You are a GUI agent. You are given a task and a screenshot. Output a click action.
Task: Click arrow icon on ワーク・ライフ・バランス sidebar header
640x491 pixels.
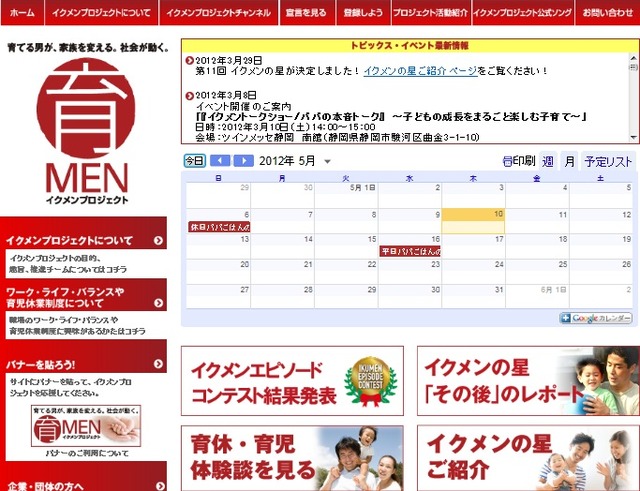(x=158, y=303)
